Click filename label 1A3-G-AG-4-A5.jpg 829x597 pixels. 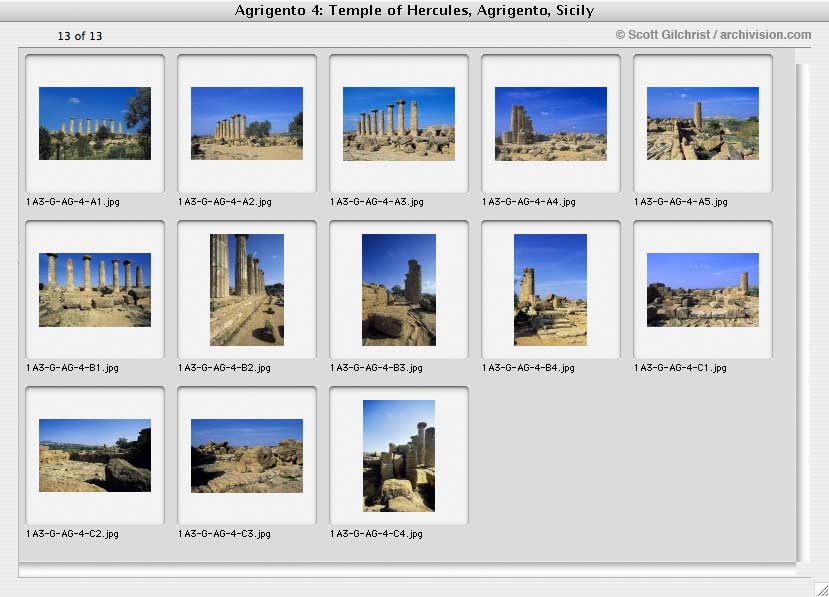681,202
